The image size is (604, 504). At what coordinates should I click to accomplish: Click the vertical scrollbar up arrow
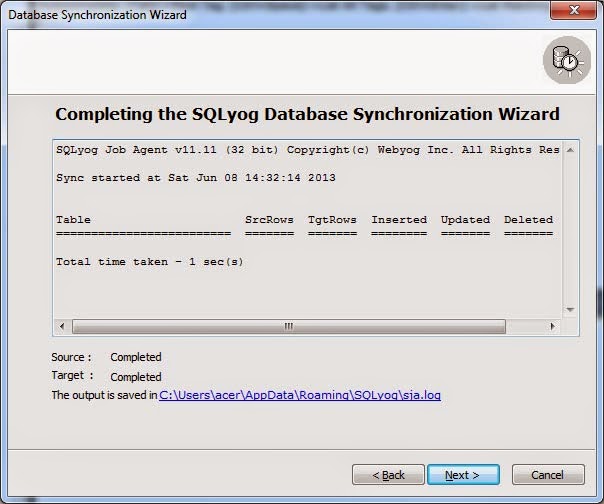[570, 150]
